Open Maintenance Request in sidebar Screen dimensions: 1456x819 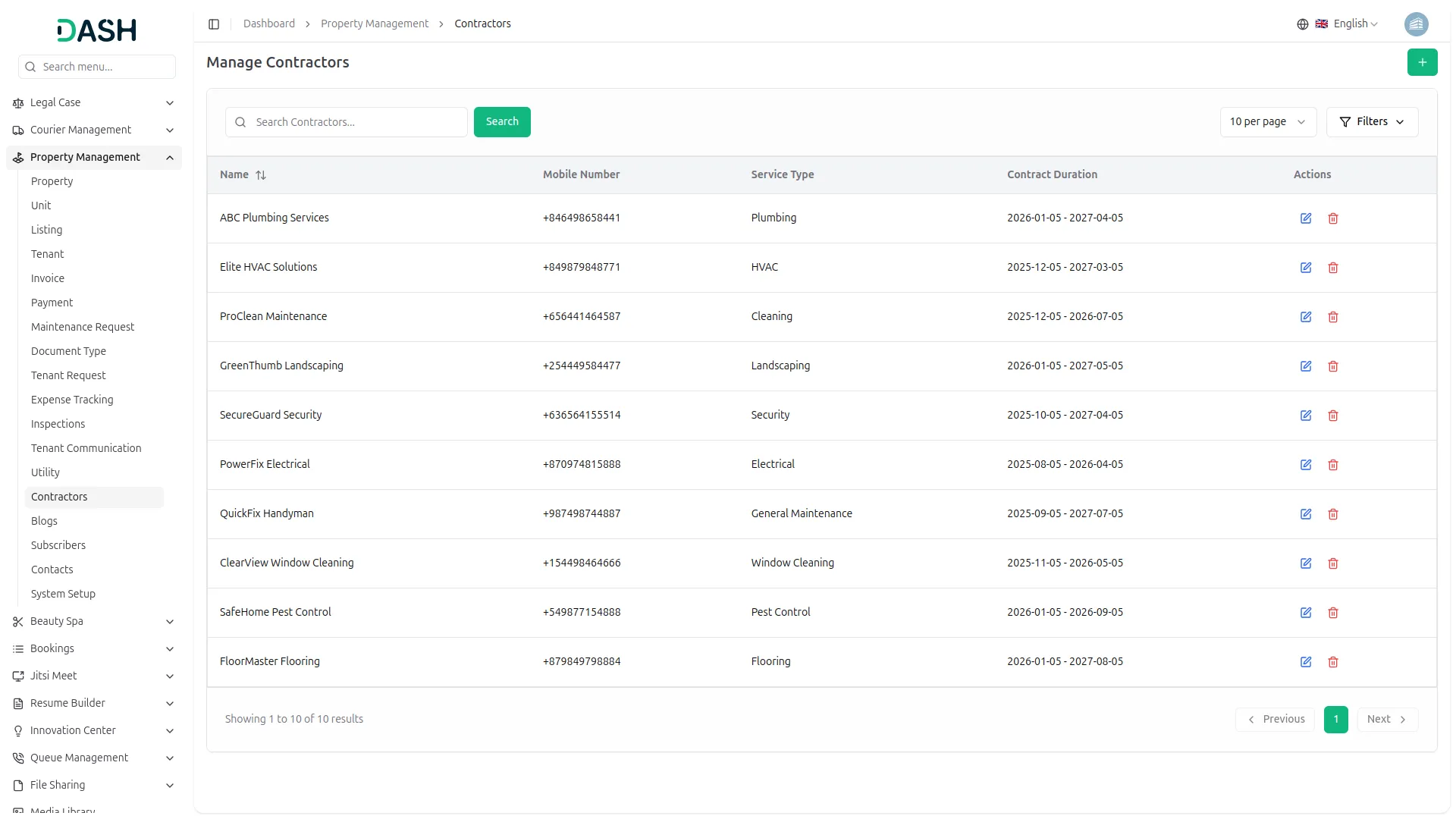[83, 327]
